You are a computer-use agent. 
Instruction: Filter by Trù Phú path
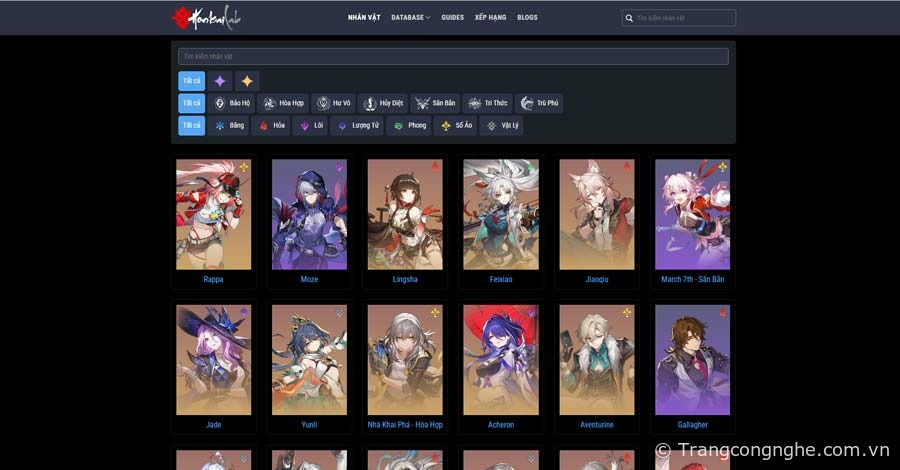pos(539,103)
